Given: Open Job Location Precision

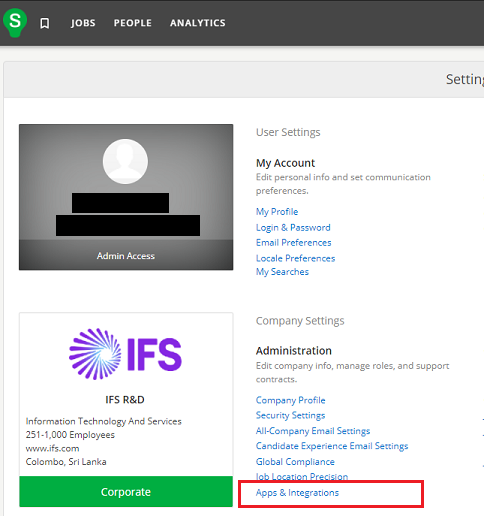Looking at the screenshot, I should click(x=302, y=476).
